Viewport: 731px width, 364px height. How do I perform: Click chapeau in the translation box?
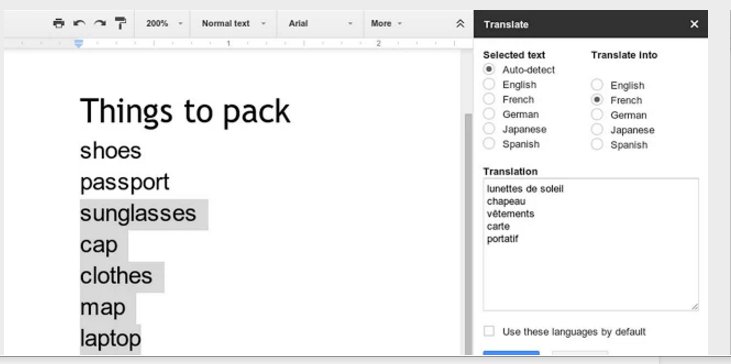pyautogui.click(x=506, y=201)
